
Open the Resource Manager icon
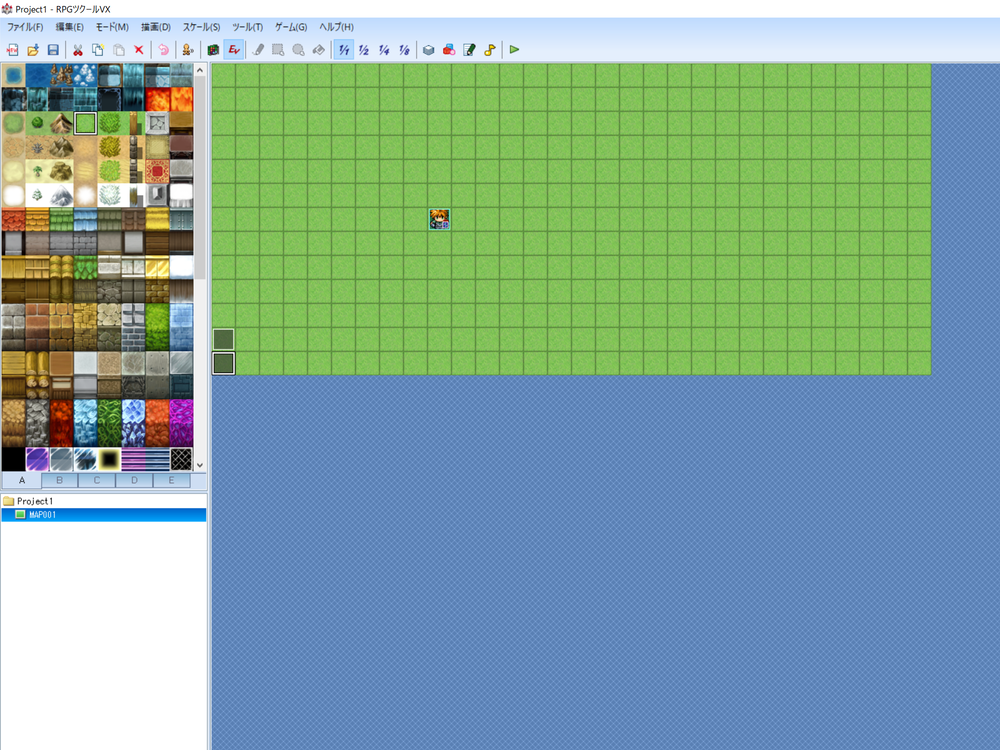tap(449, 50)
